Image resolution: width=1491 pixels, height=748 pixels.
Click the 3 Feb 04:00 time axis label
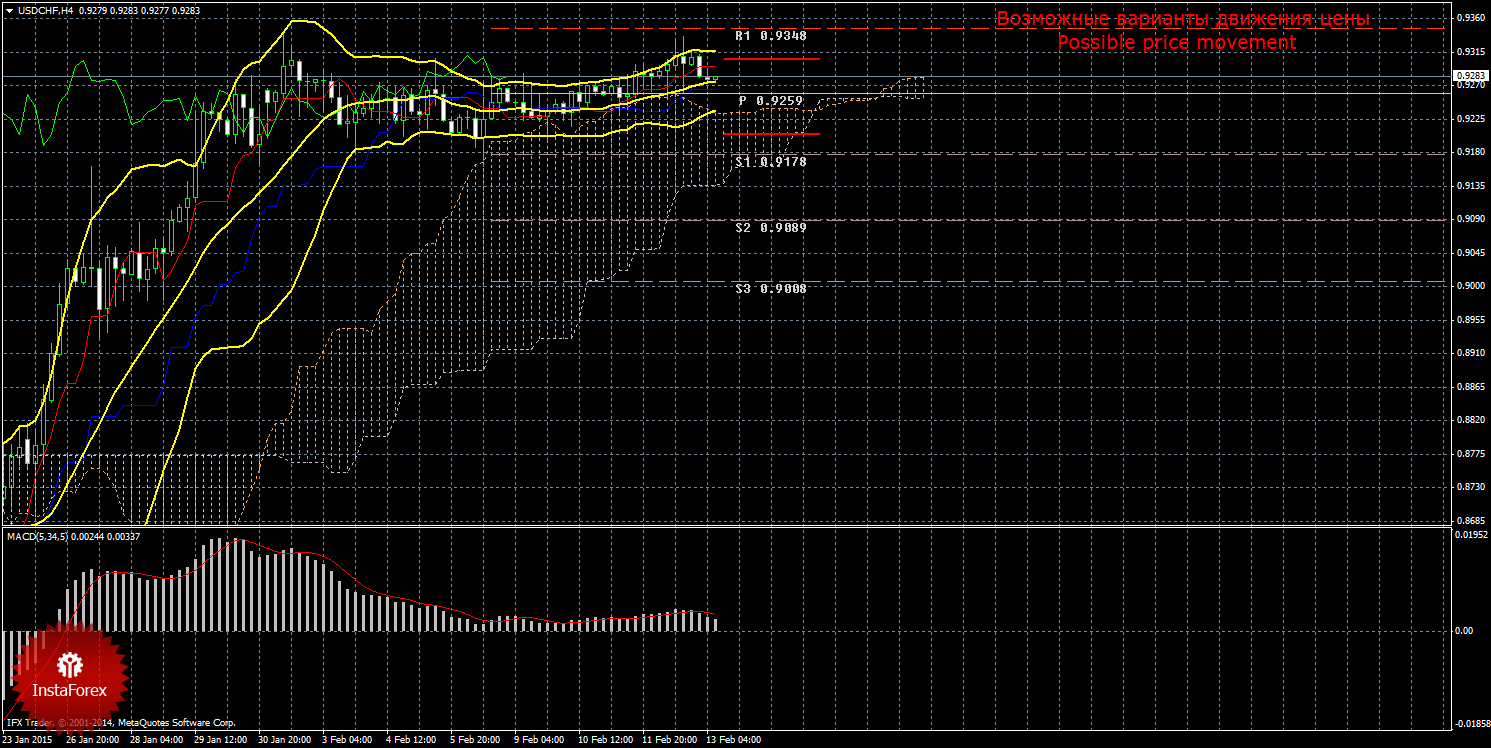pyautogui.click(x=347, y=741)
